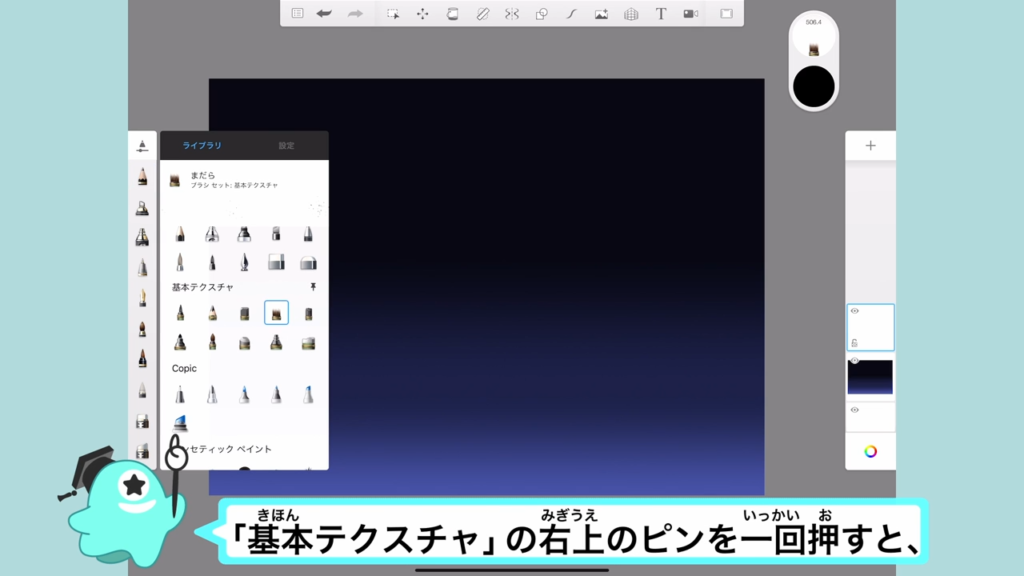This screenshot has width=1024, height=576.
Task: Open the main menu list icon
Action: (297, 14)
